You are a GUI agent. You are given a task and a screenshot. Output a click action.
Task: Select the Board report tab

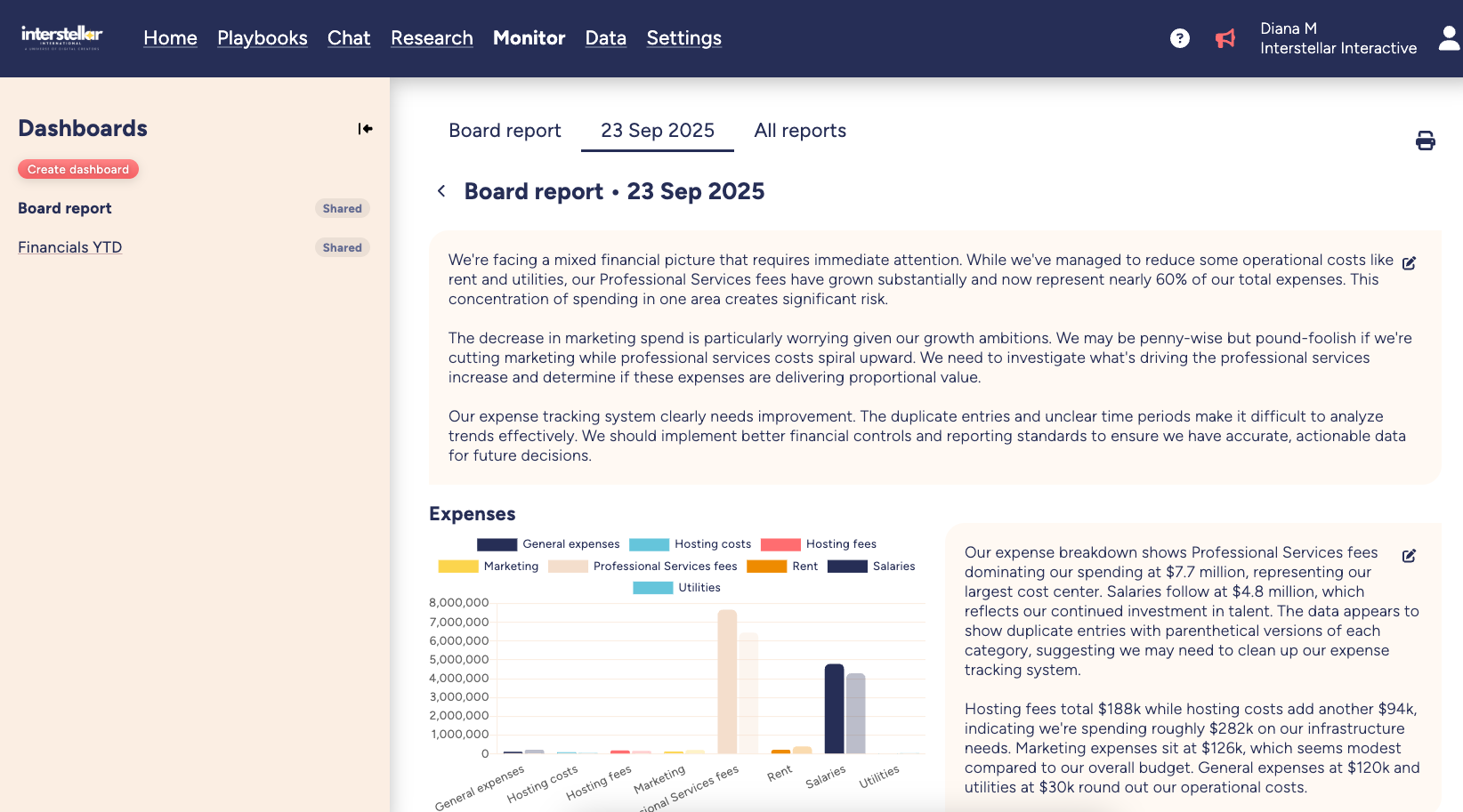pos(505,131)
